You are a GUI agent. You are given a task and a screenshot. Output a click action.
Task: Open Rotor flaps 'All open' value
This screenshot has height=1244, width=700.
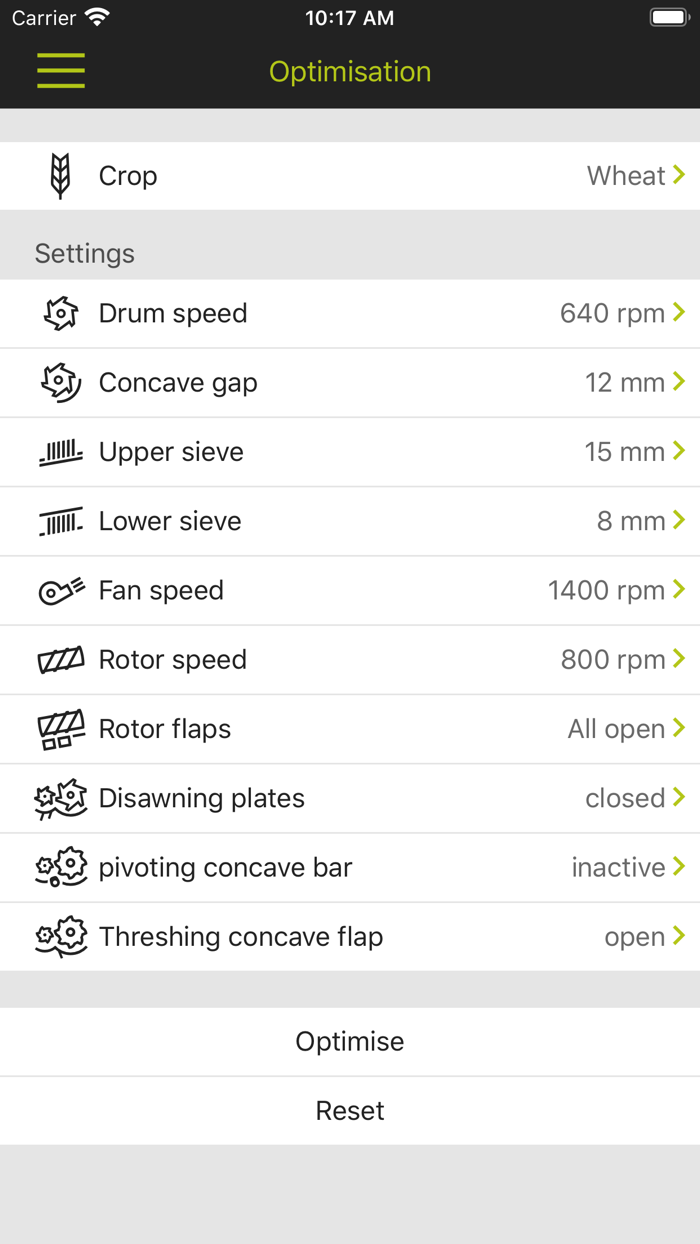(617, 729)
